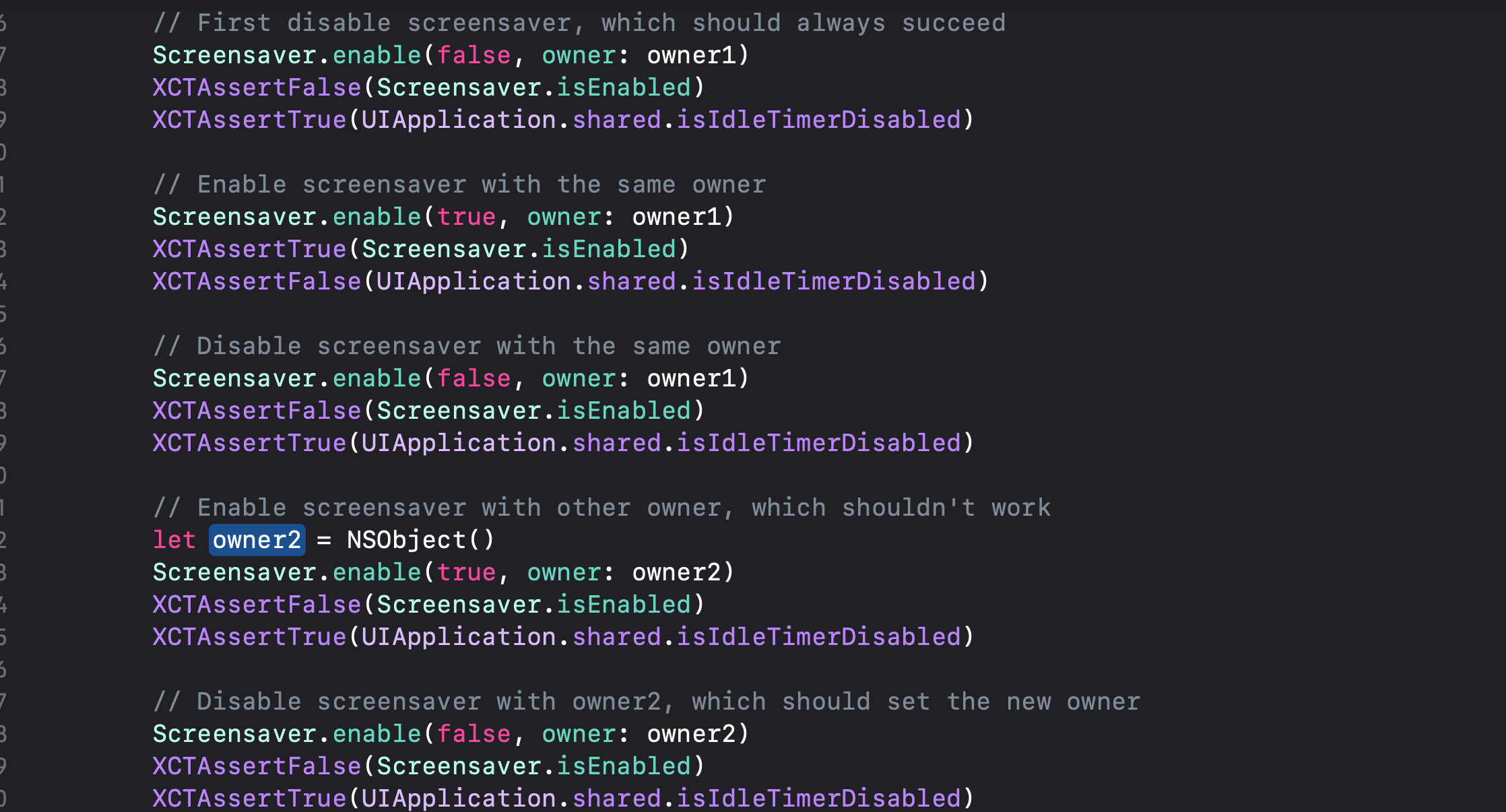Click isEnabled inside the XCTAssertTrue assertion
The width and height of the screenshot is (1506, 812).
(609, 249)
